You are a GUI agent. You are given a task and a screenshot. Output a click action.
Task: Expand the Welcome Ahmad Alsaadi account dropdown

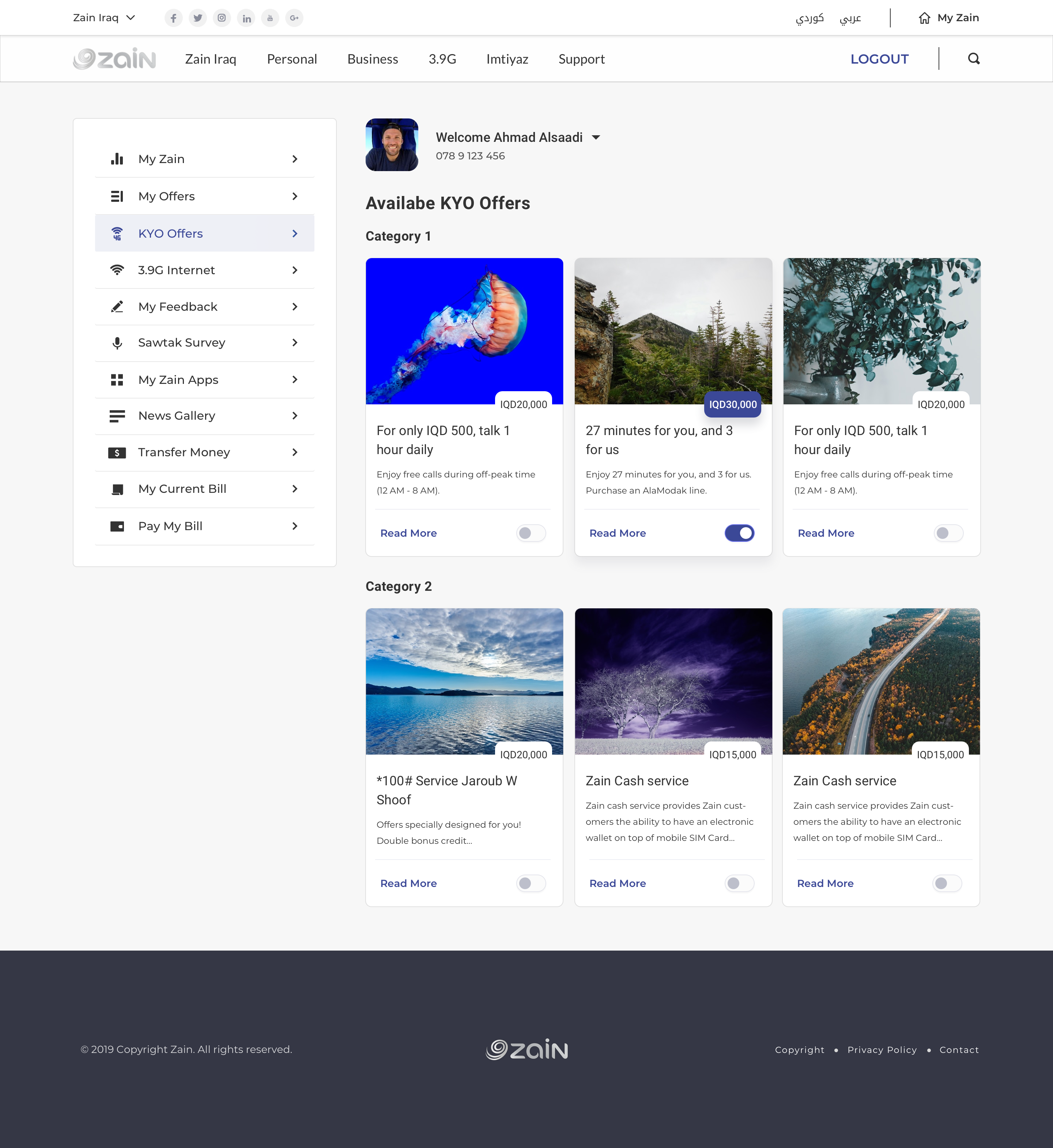point(596,137)
